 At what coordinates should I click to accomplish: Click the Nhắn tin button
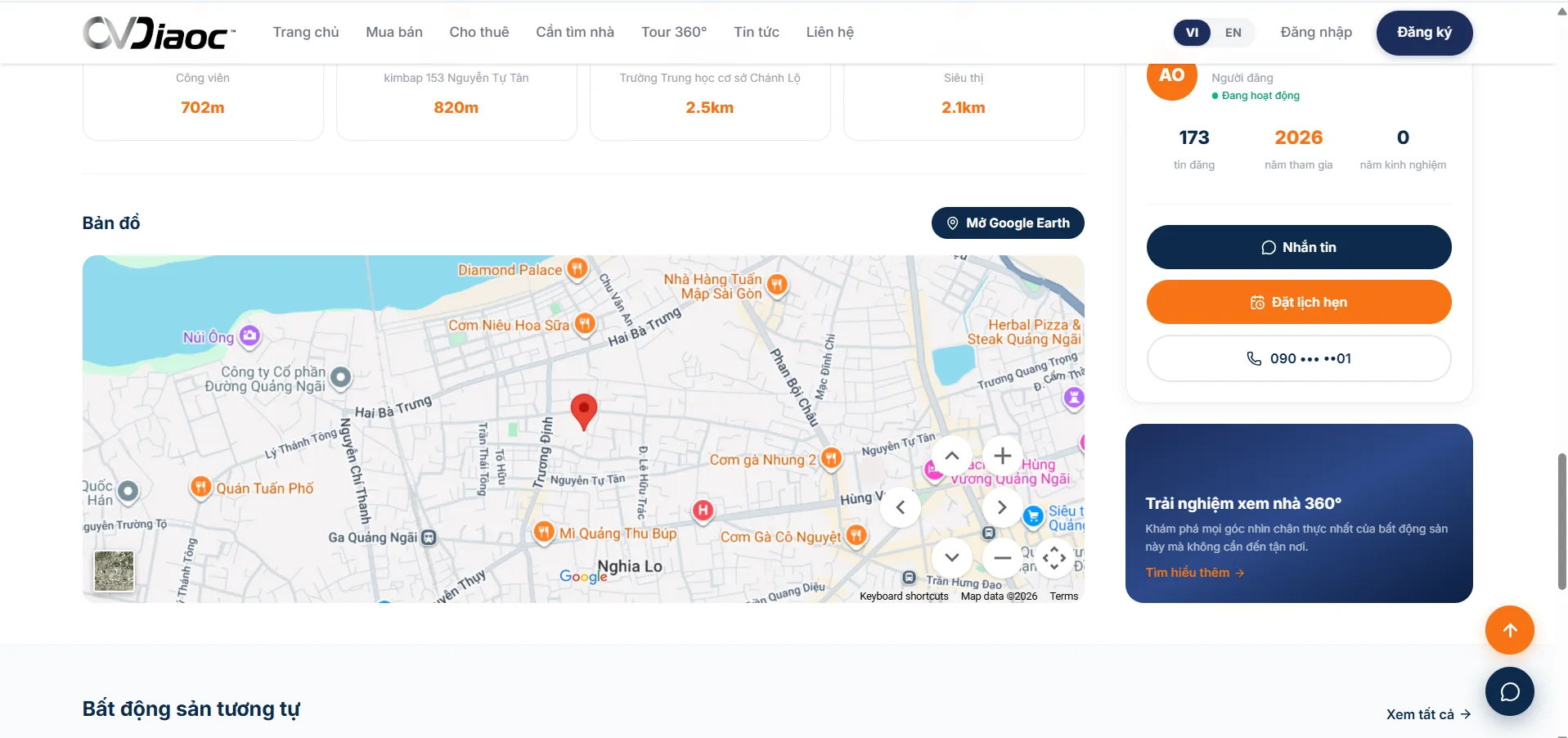[x=1299, y=247]
